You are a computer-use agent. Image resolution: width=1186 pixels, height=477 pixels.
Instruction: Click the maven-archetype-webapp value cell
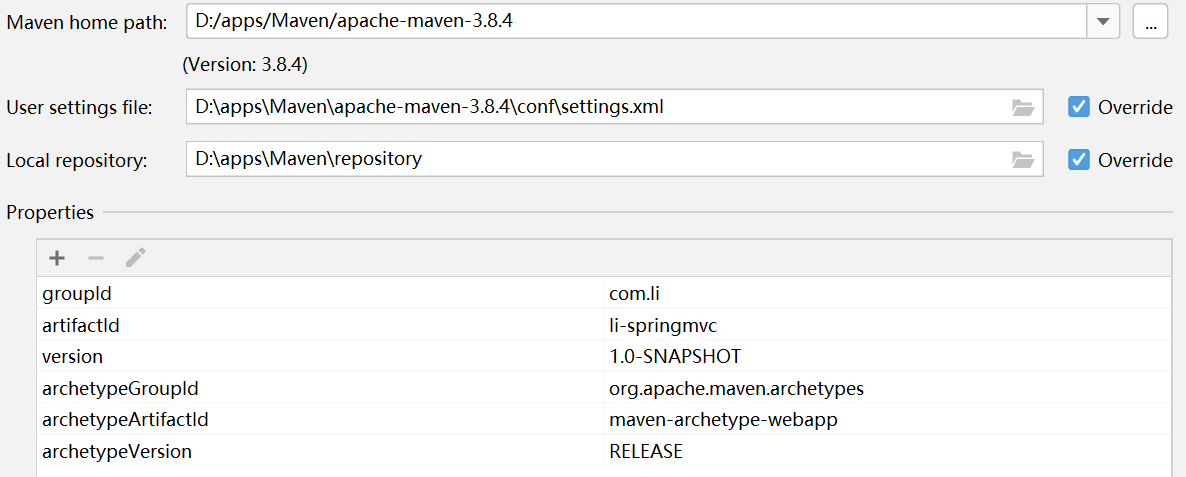pyautogui.click(x=886, y=420)
